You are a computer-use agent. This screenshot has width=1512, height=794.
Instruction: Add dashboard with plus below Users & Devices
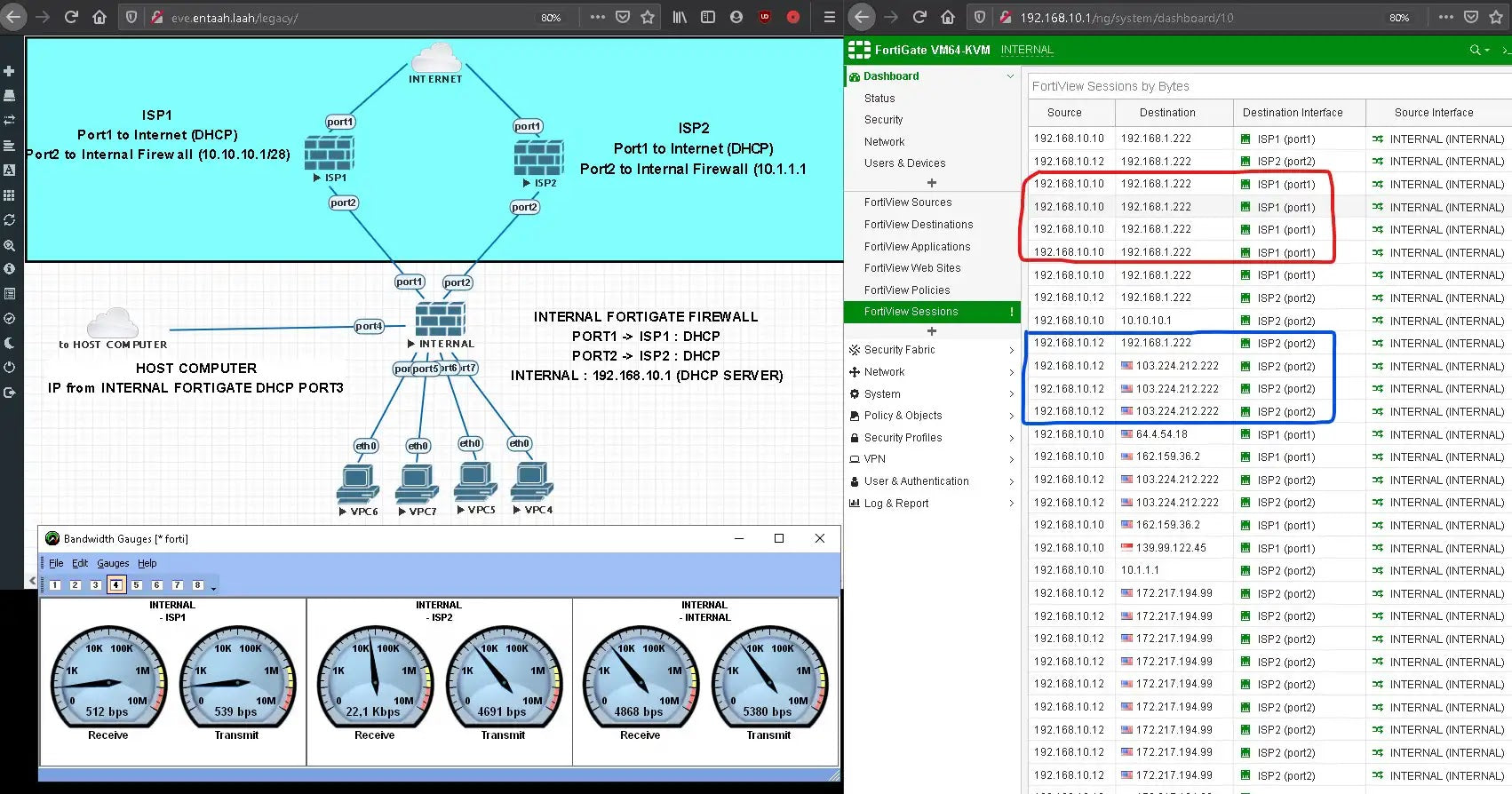(x=932, y=183)
